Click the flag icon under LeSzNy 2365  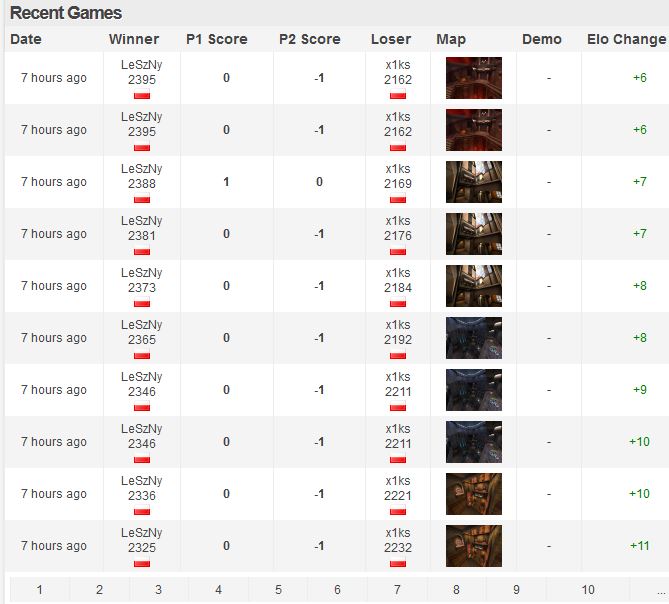(x=141, y=356)
